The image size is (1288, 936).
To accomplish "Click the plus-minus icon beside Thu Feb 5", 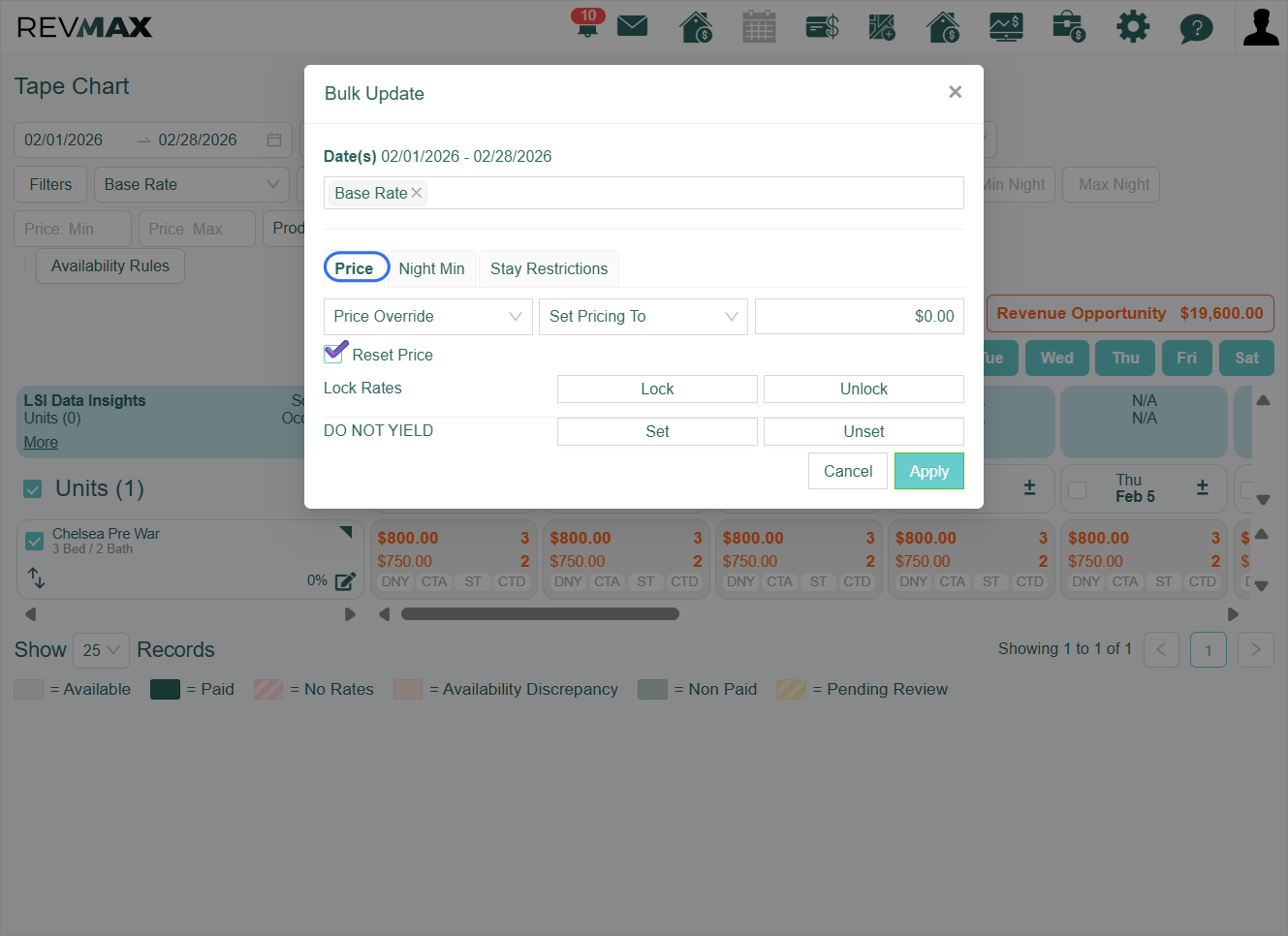I will [1202, 487].
